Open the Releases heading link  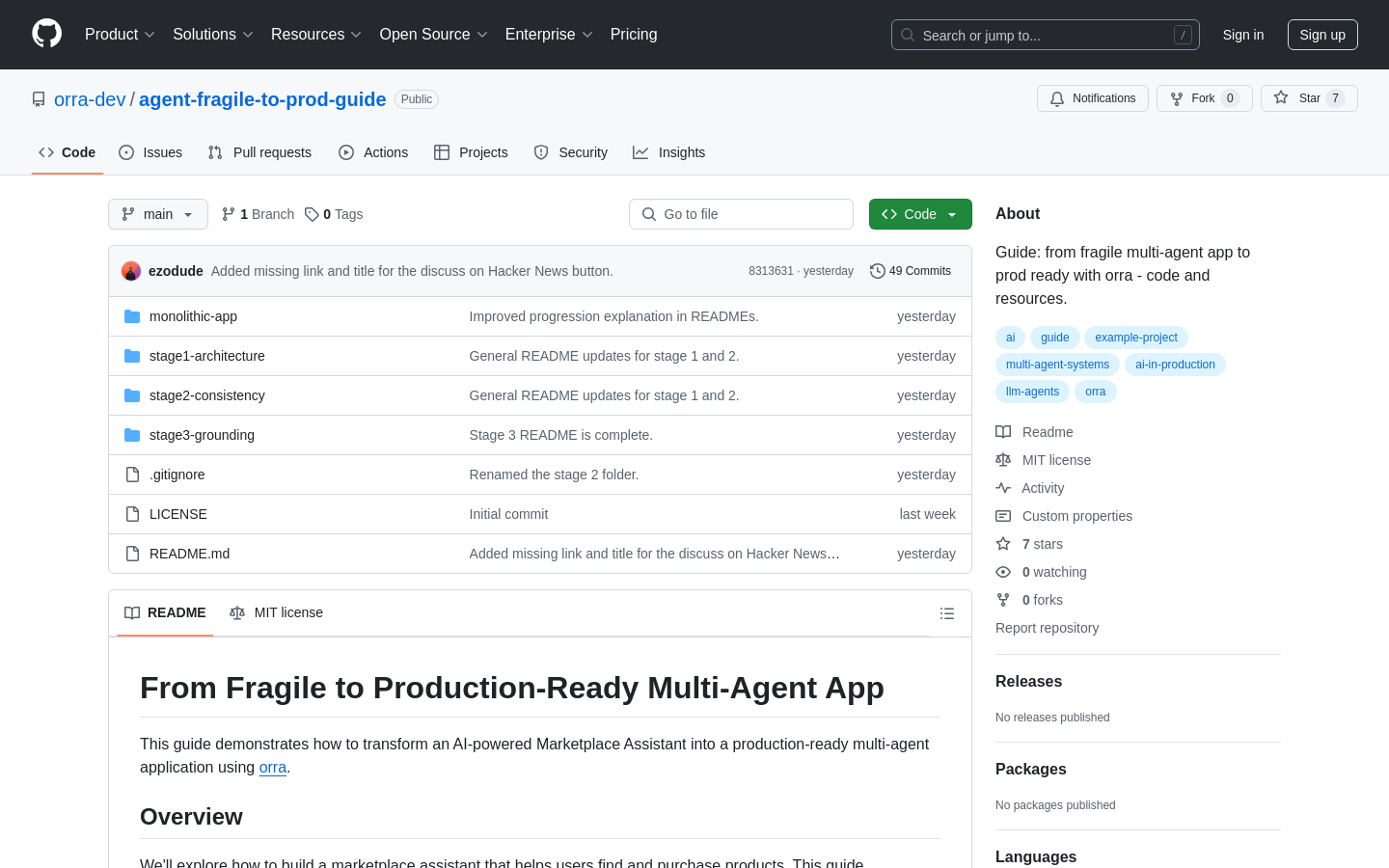[x=1028, y=682]
